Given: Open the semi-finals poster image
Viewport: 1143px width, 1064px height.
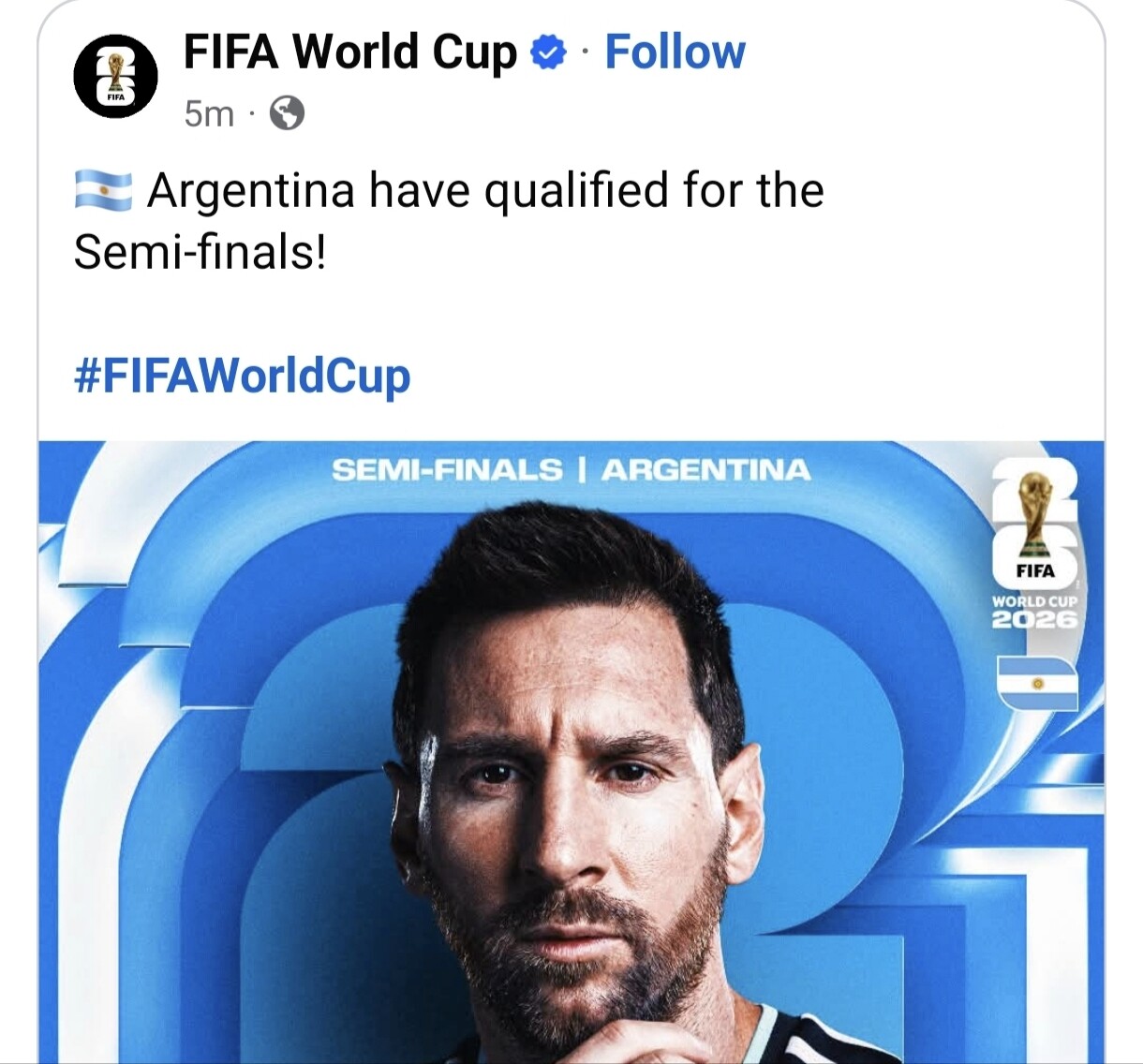Looking at the screenshot, I should [571, 752].
